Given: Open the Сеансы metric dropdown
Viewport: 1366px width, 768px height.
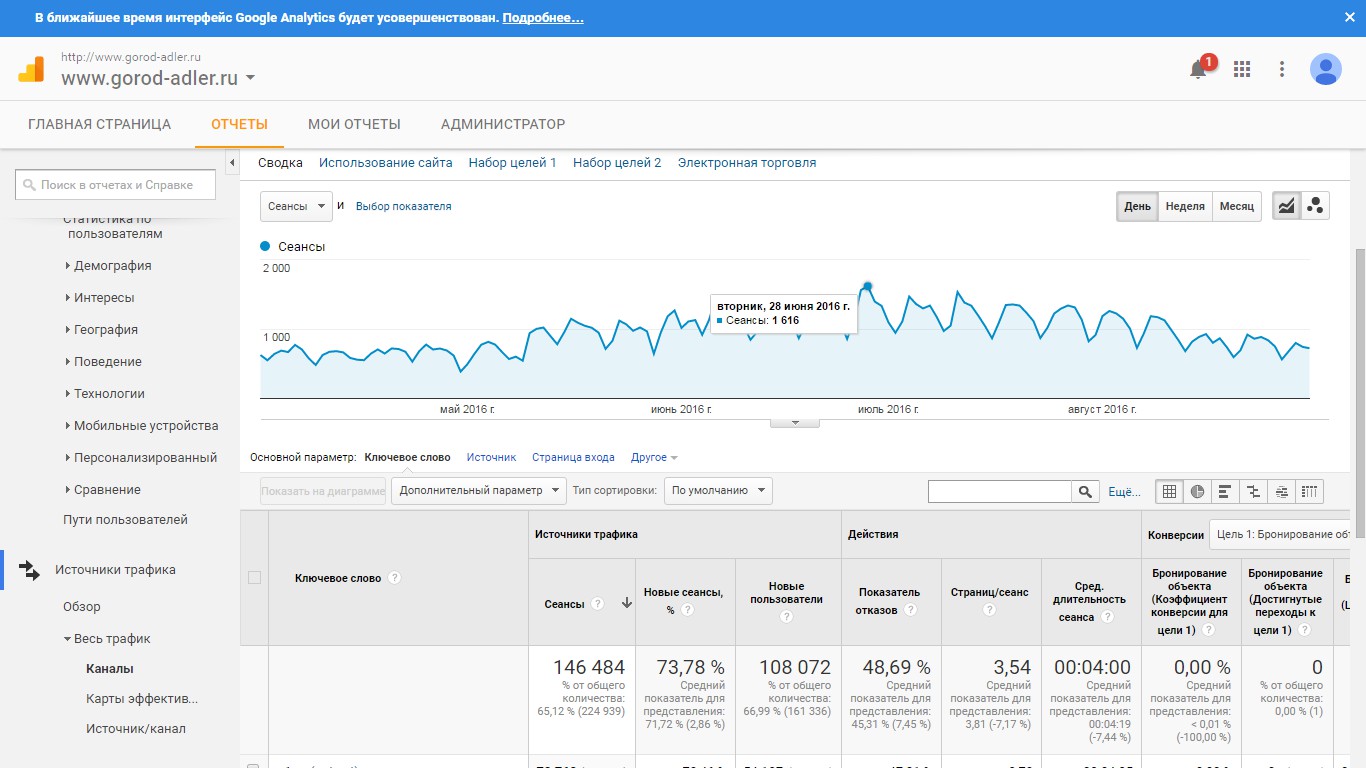Looking at the screenshot, I should point(296,206).
